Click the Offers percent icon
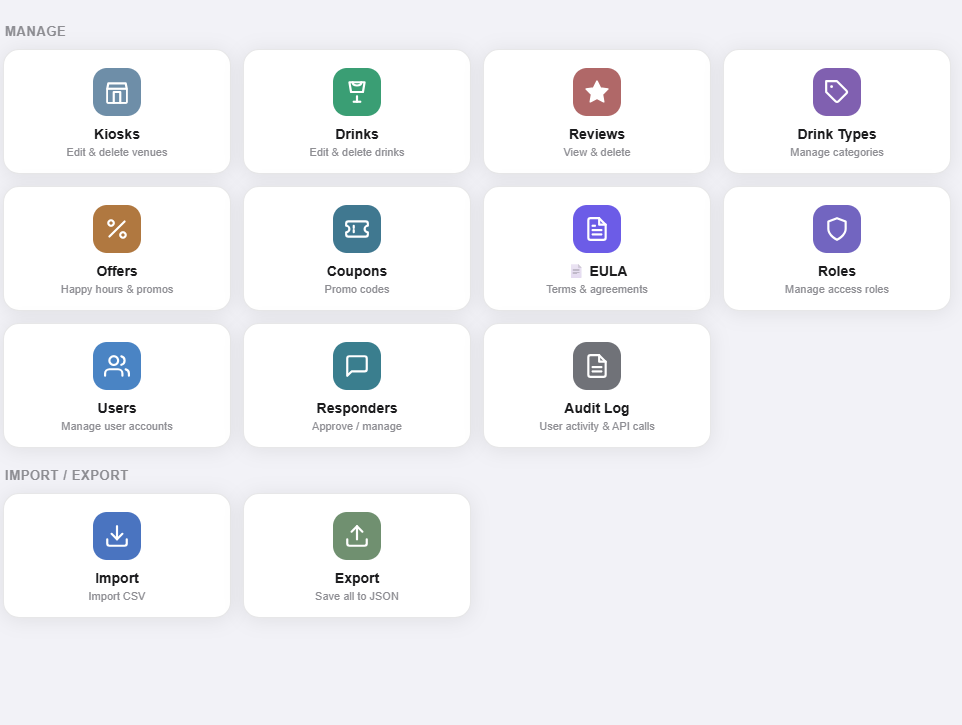This screenshot has height=725, width=962. tap(117, 229)
